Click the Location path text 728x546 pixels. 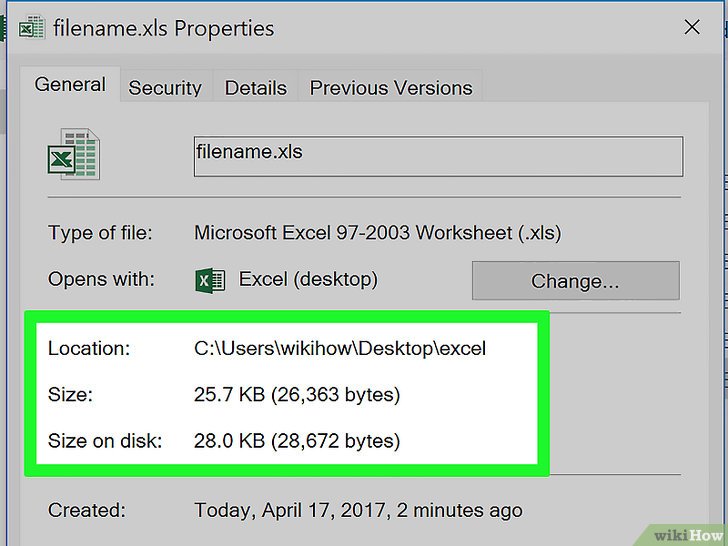[340, 348]
